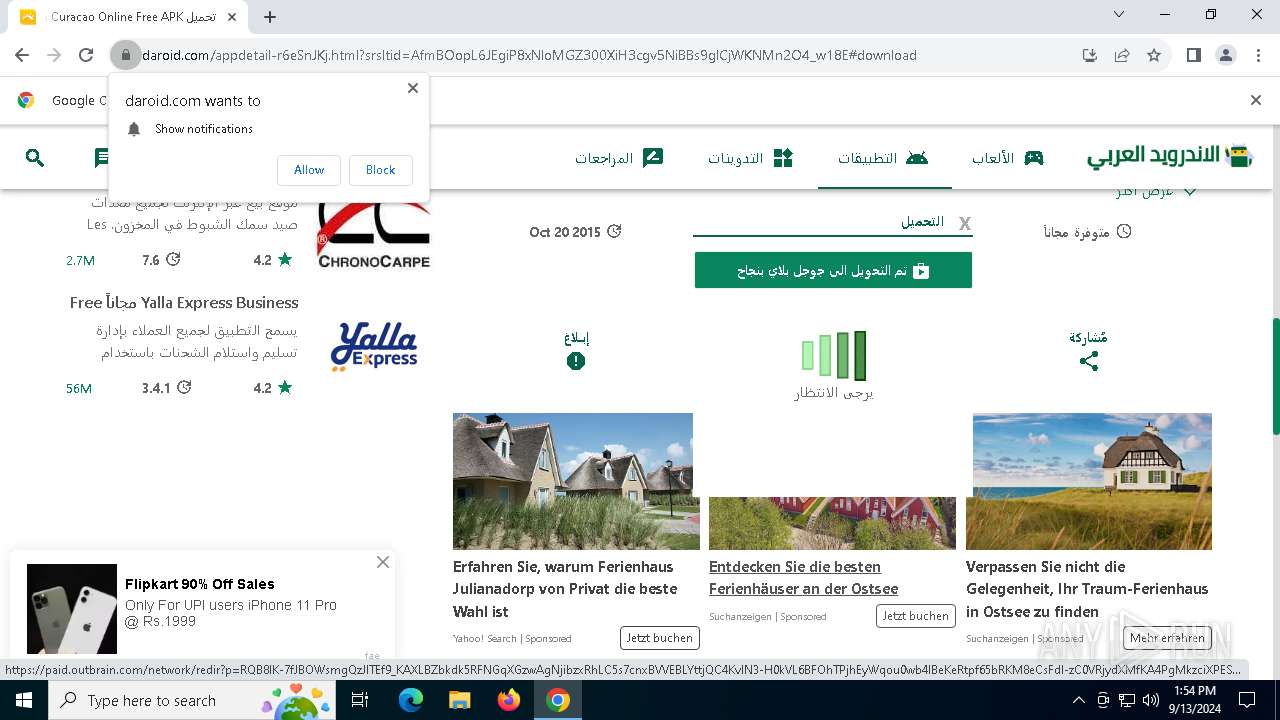Open File Explorer from taskbar
This screenshot has width=1280, height=720.
click(459, 700)
